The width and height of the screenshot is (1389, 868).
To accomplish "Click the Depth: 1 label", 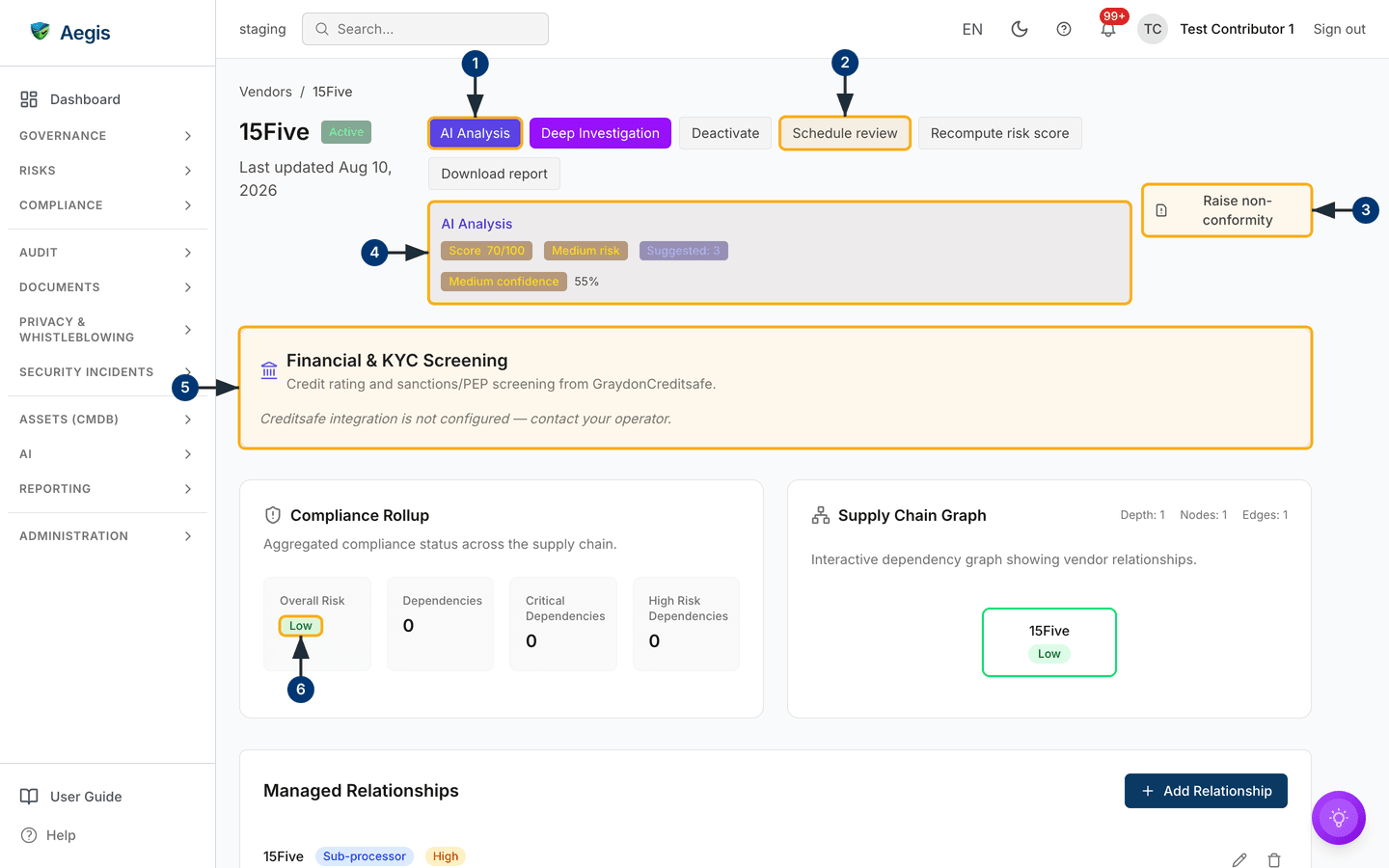I will pos(1142,515).
